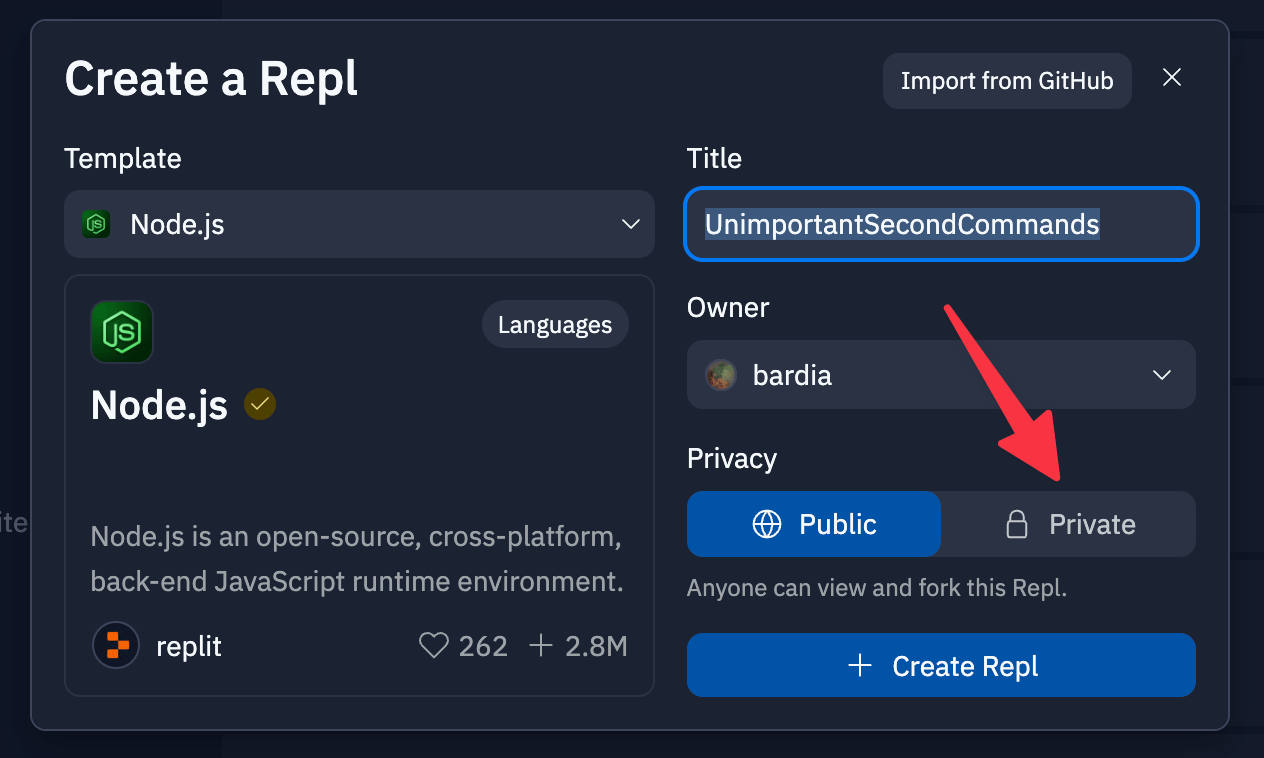Click the Title label

click(714, 158)
